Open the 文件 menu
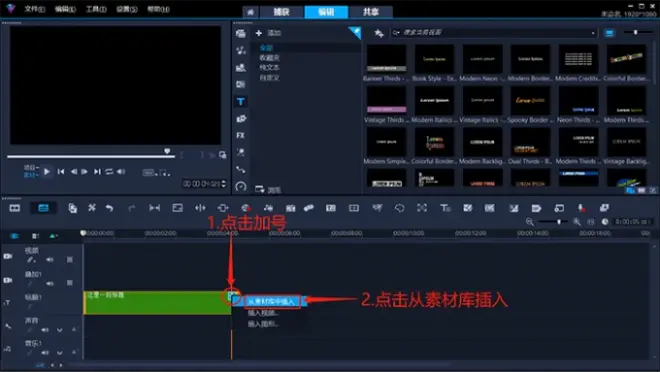This screenshot has width=660, height=372. [x=35, y=9]
